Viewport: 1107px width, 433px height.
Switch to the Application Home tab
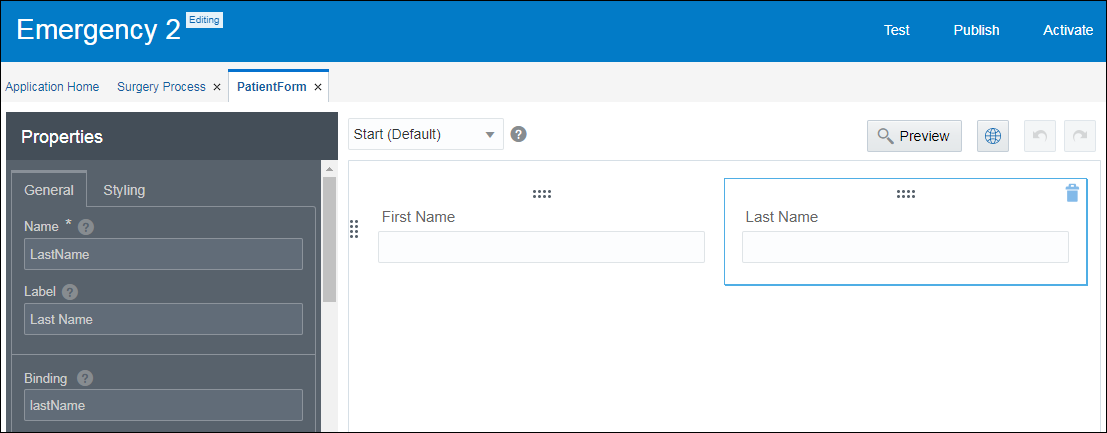click(52, 87)
